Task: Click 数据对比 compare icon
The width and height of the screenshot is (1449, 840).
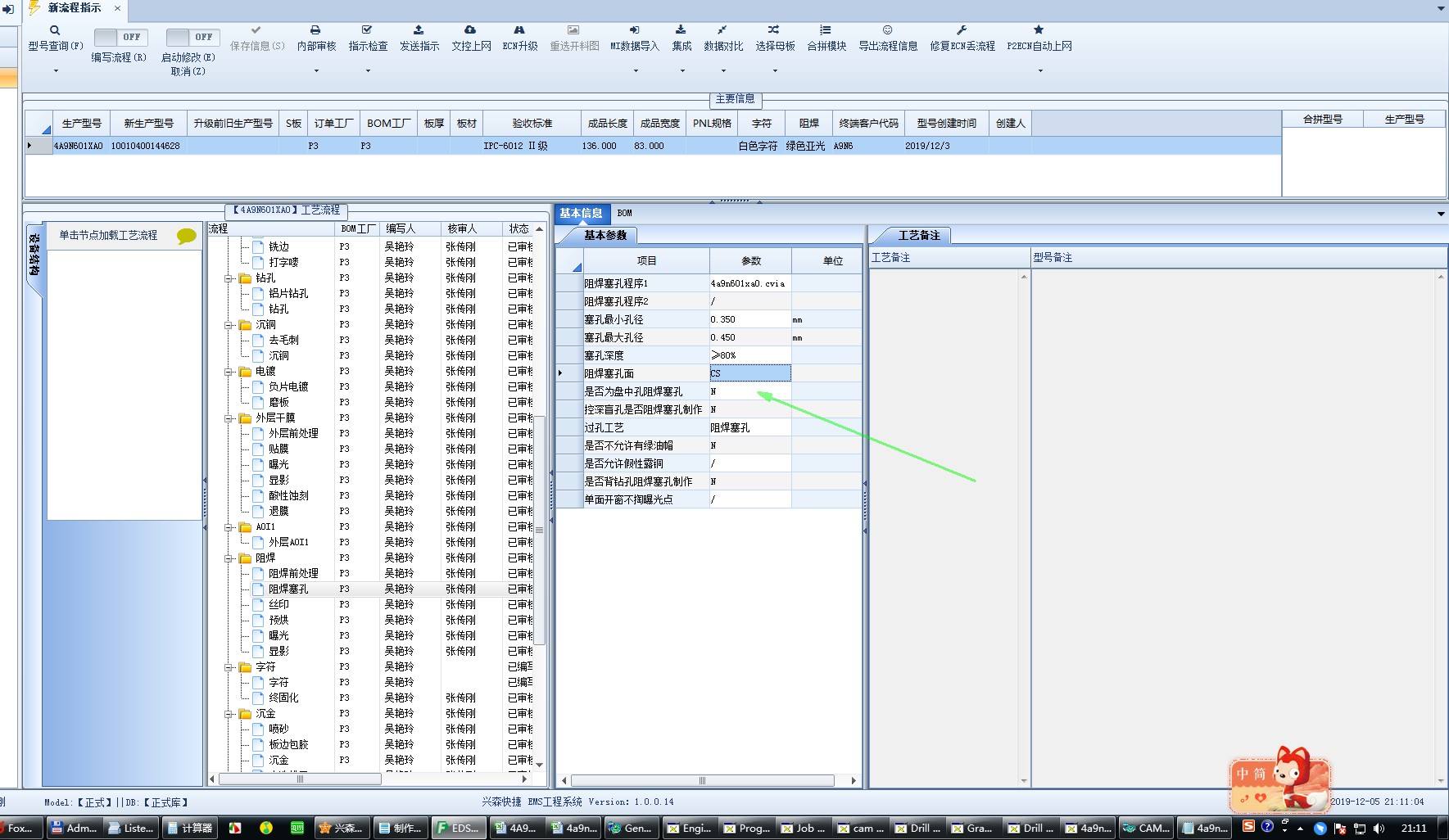Action: (722, 30)
